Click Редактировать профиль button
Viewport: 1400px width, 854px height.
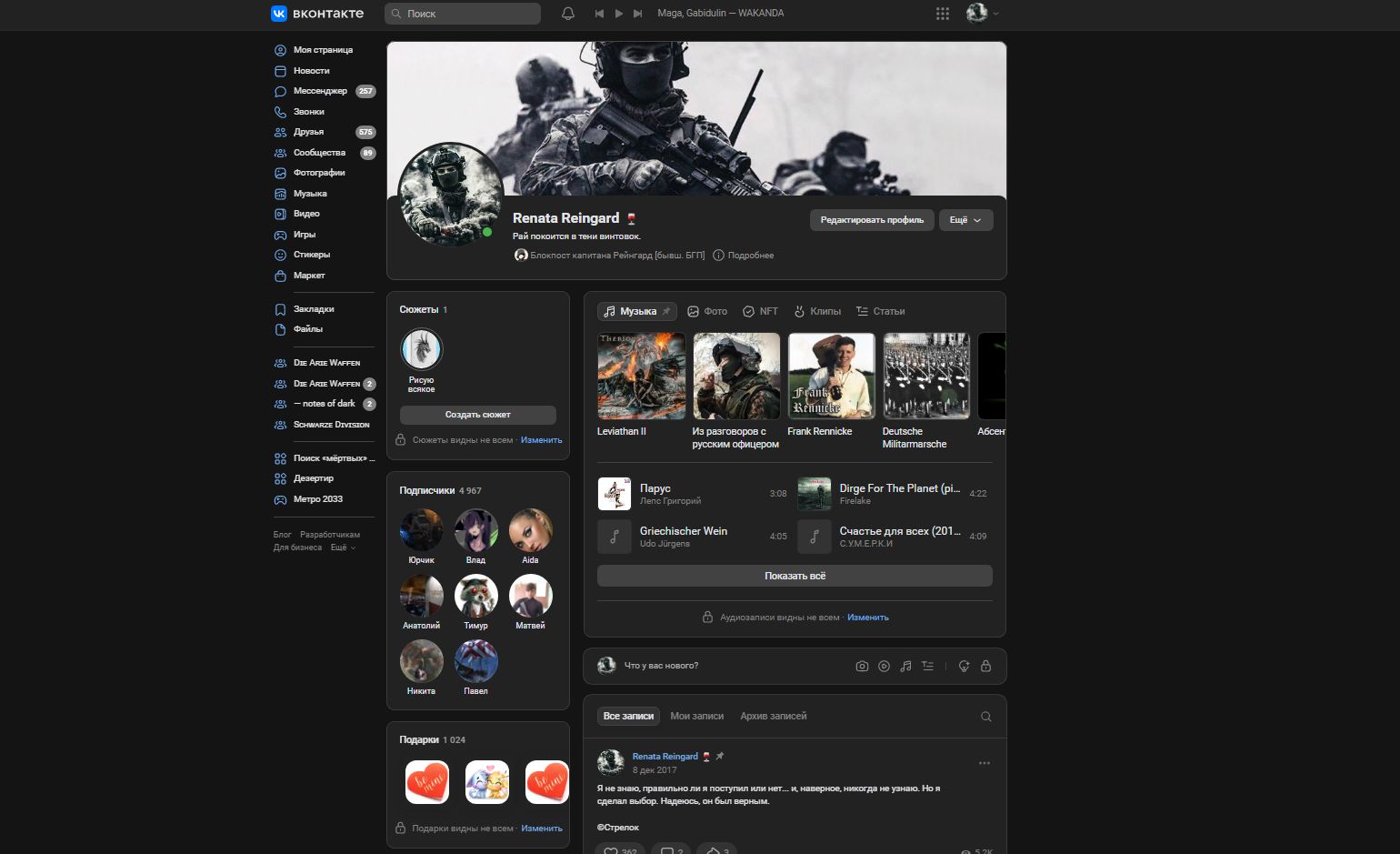(x=872, y=220)
